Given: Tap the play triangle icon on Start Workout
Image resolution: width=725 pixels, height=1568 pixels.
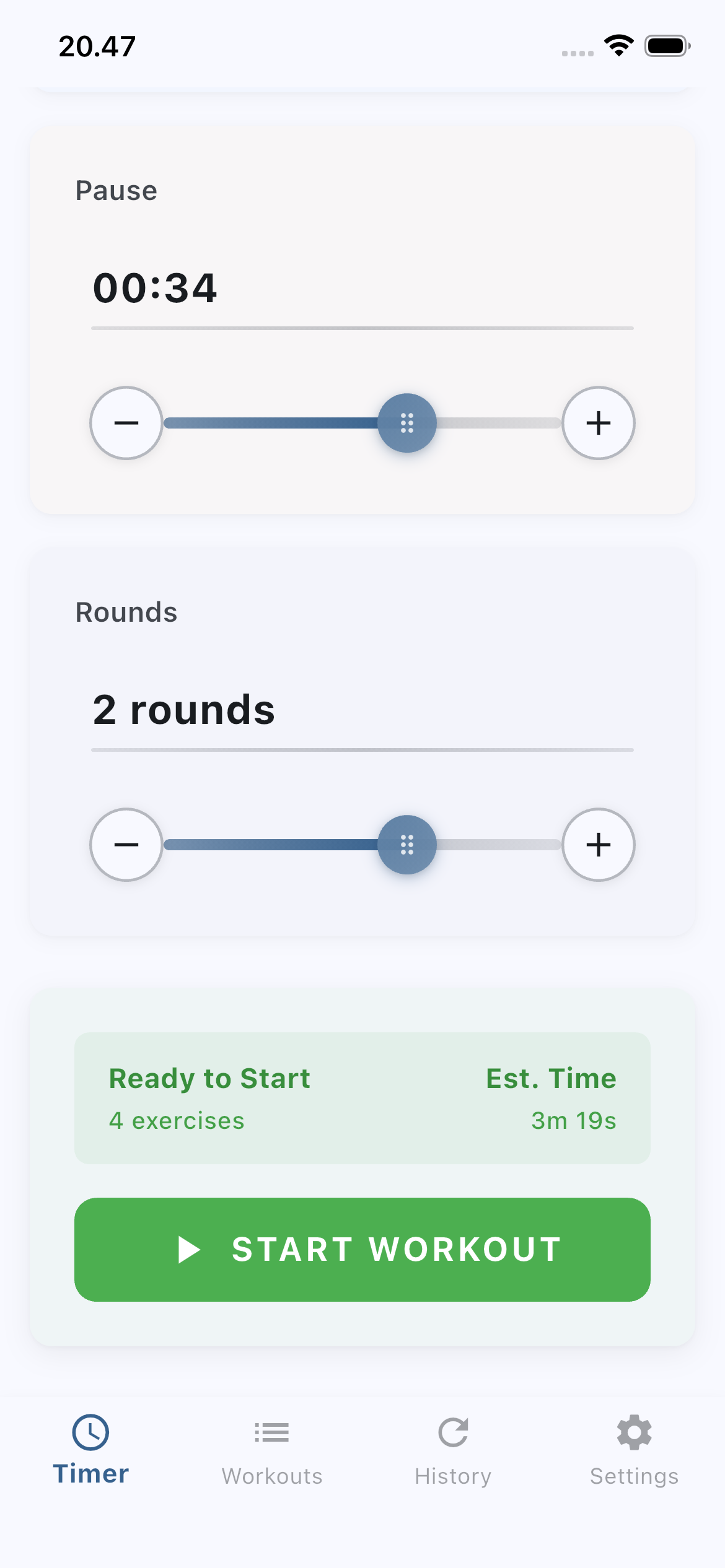Looking at the screenshot, I should (x=188, y=1250).
